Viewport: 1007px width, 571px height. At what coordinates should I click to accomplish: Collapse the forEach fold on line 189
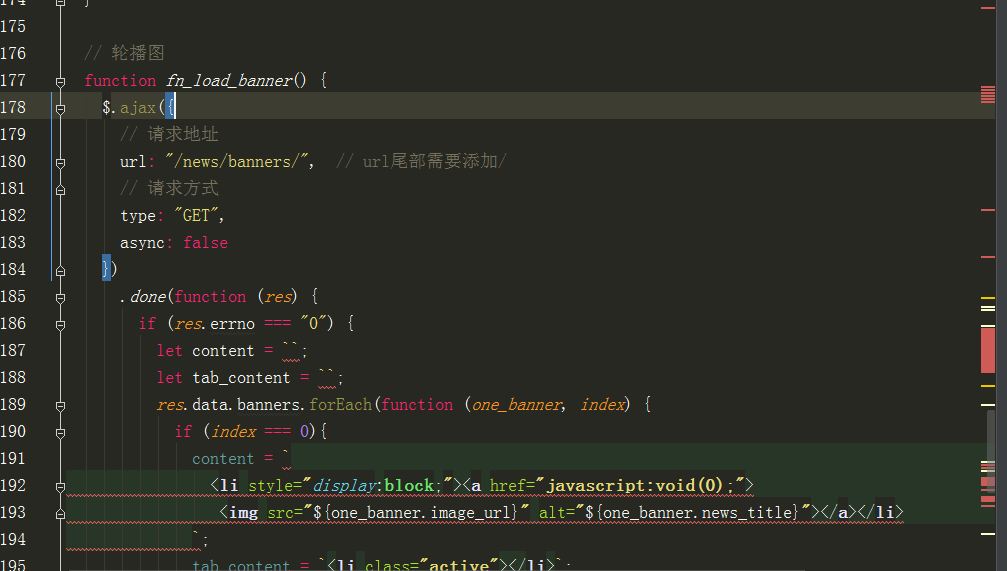pyautogui.click(x=60, y=406)
